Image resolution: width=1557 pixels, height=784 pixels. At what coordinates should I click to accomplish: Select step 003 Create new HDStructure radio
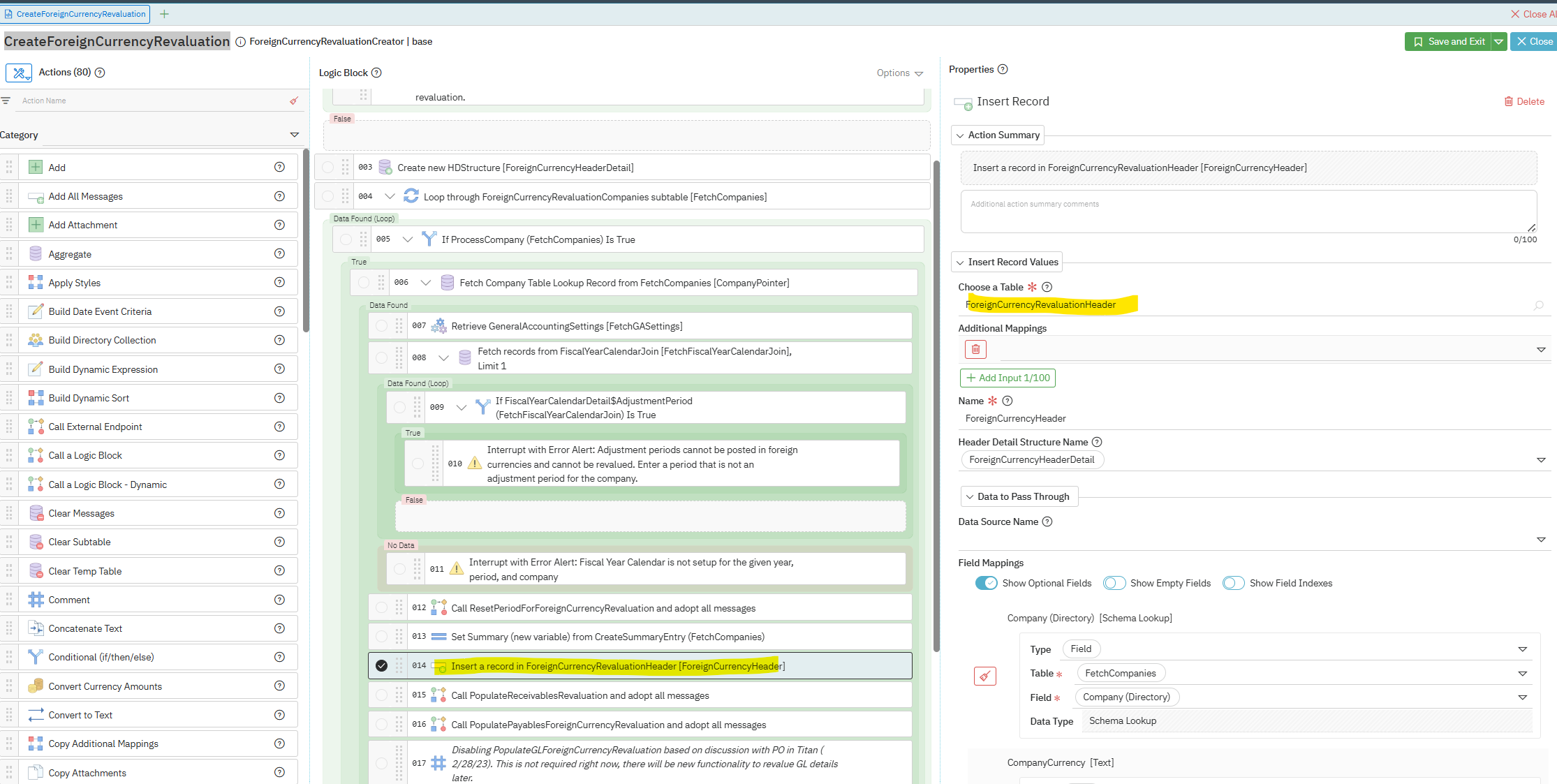327,167
